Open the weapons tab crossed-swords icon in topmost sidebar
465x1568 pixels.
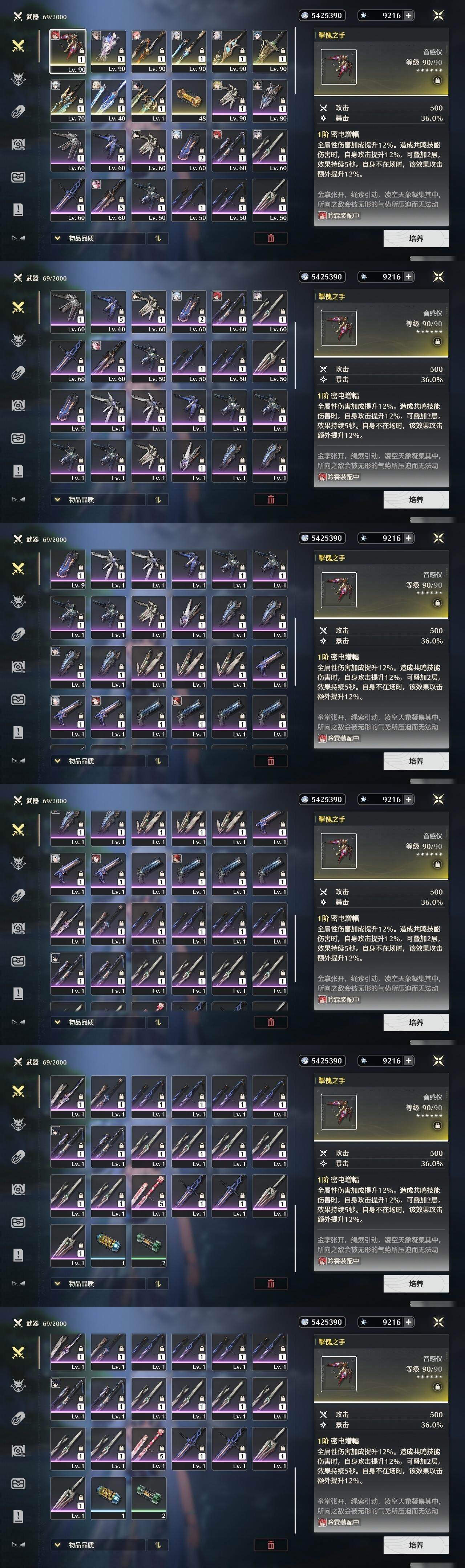coord(18,46)
